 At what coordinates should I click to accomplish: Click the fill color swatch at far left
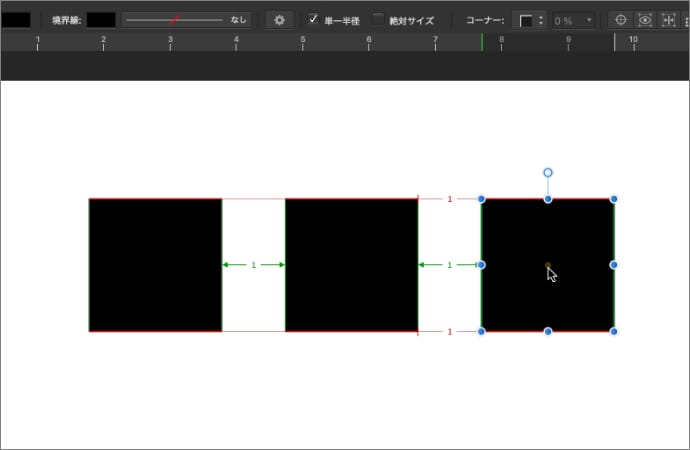[15, 20]
